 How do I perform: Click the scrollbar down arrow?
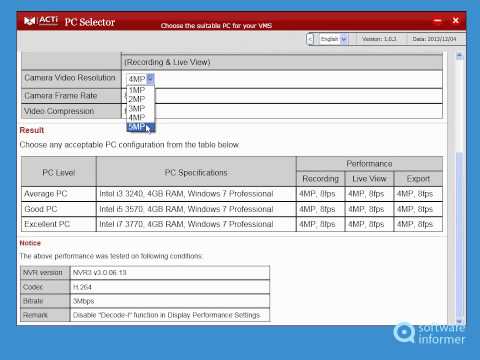tap(460, 321)
